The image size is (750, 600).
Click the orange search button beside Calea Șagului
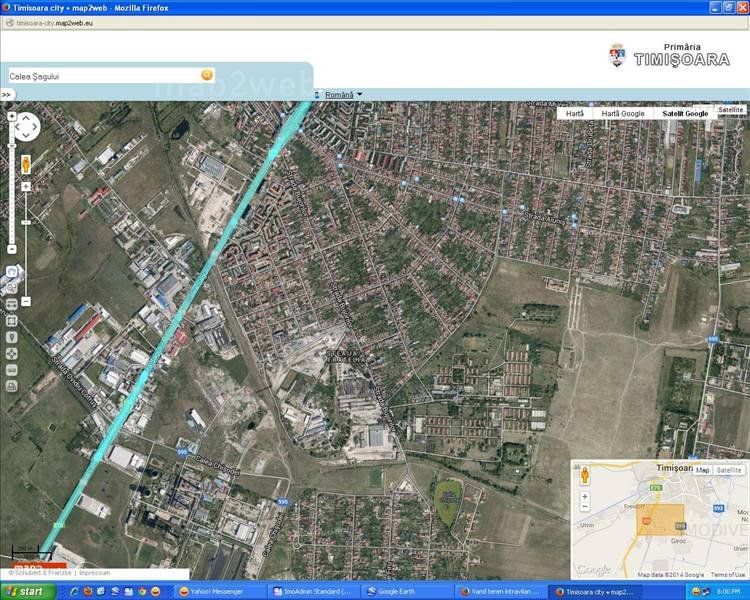pos(207,75)
